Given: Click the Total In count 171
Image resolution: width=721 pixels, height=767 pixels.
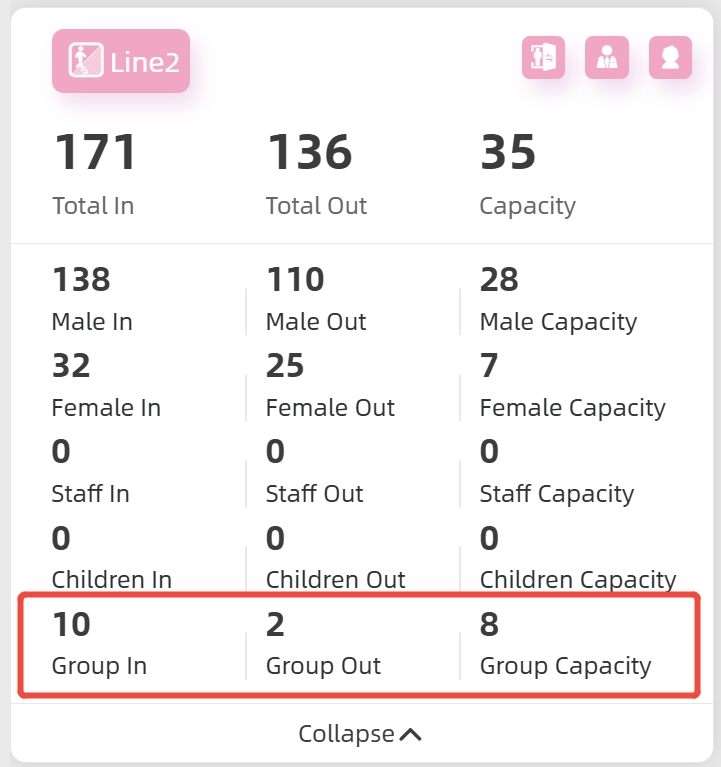Looking at the screenshot, I should (95, 153).
